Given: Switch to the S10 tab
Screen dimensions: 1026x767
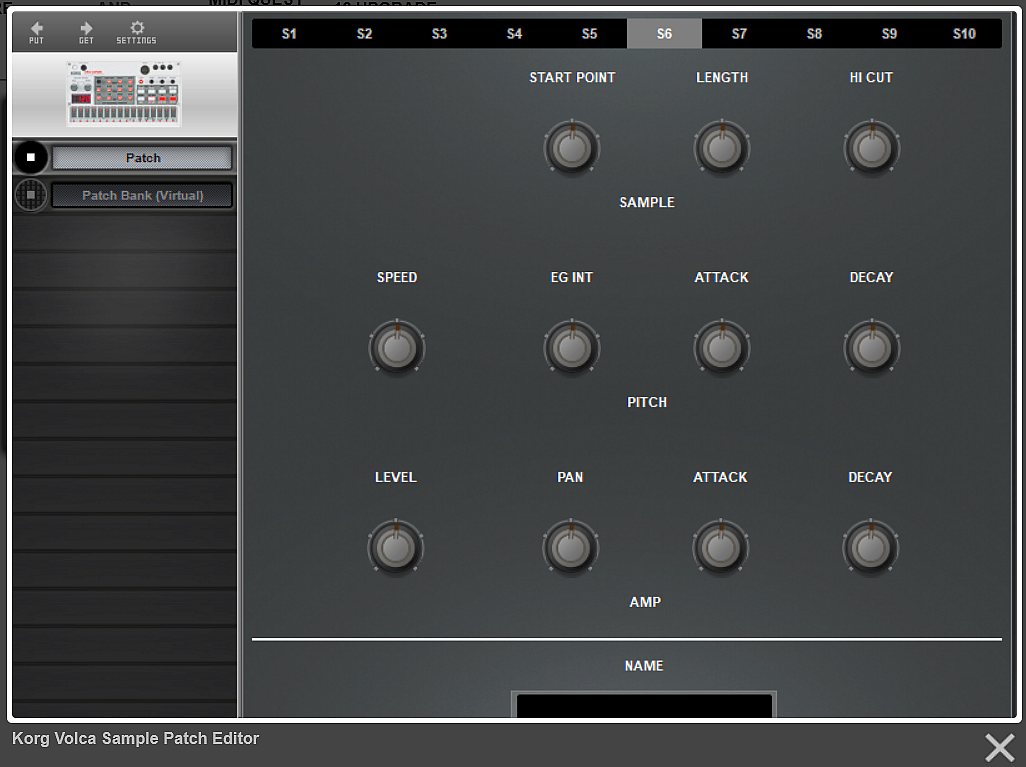Looking at the screenshot, I should click(x=964, y=33).
